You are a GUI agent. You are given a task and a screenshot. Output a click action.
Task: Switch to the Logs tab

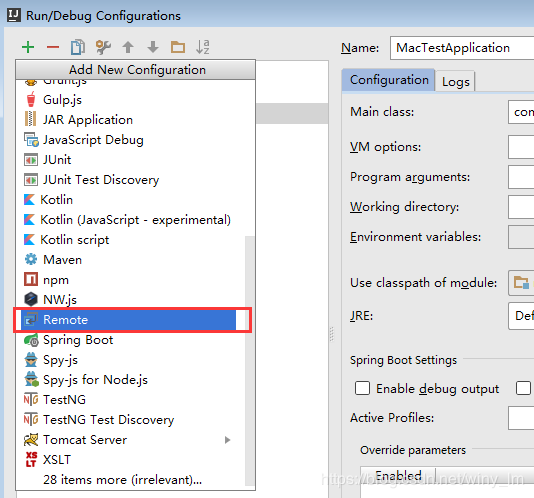(x=455, y=81)
